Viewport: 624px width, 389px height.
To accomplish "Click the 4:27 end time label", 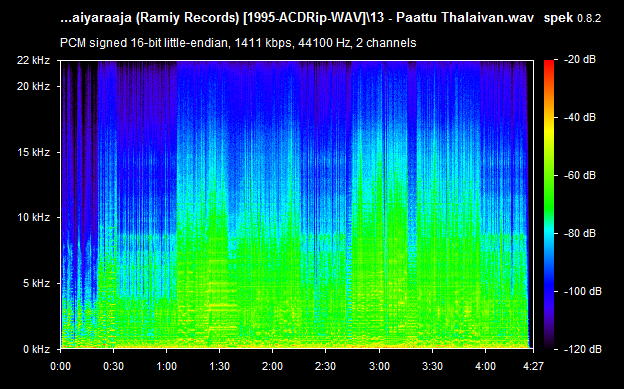I will pos(533,366).
